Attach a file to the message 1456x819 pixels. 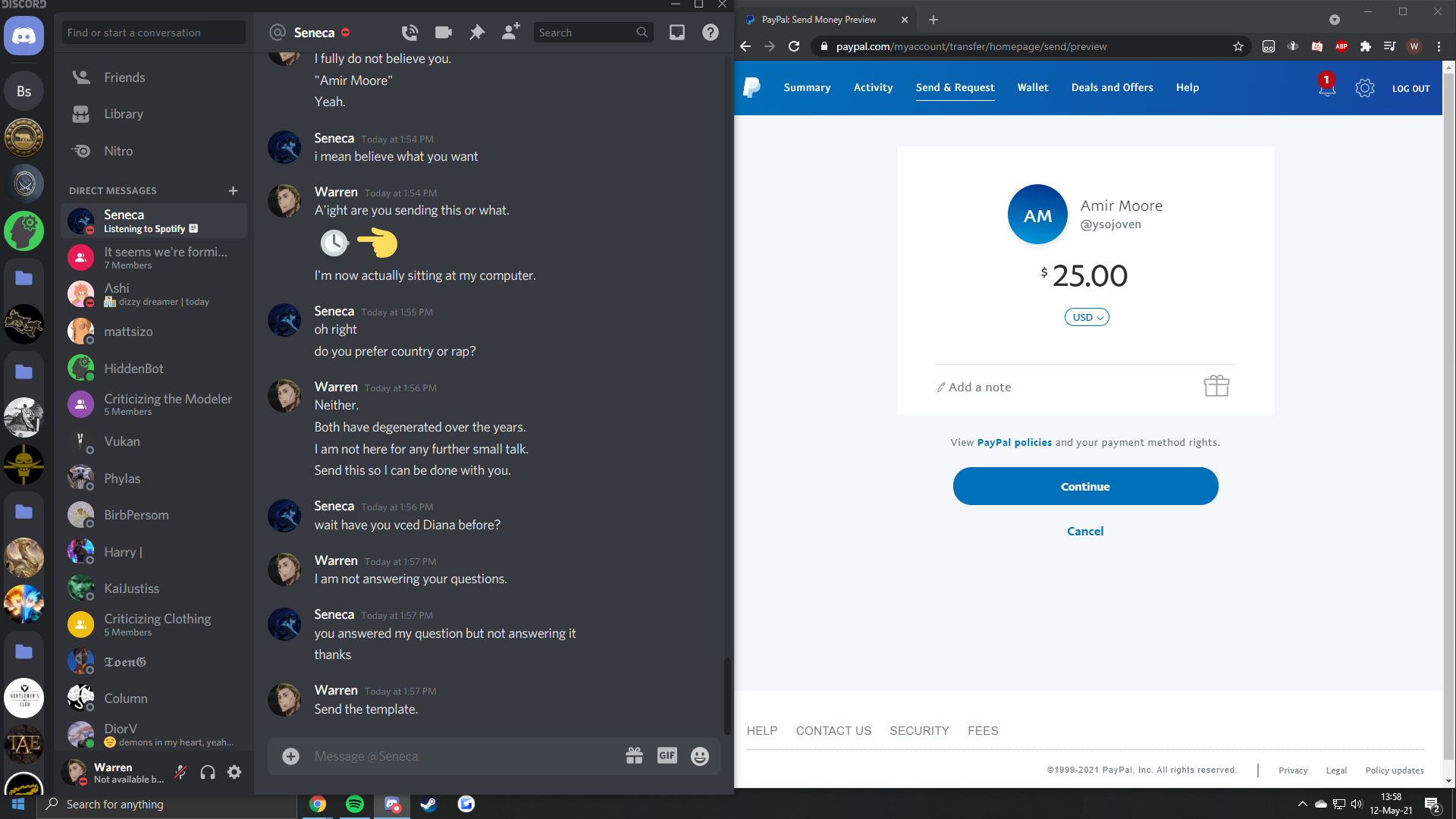[x=290, y=756]
